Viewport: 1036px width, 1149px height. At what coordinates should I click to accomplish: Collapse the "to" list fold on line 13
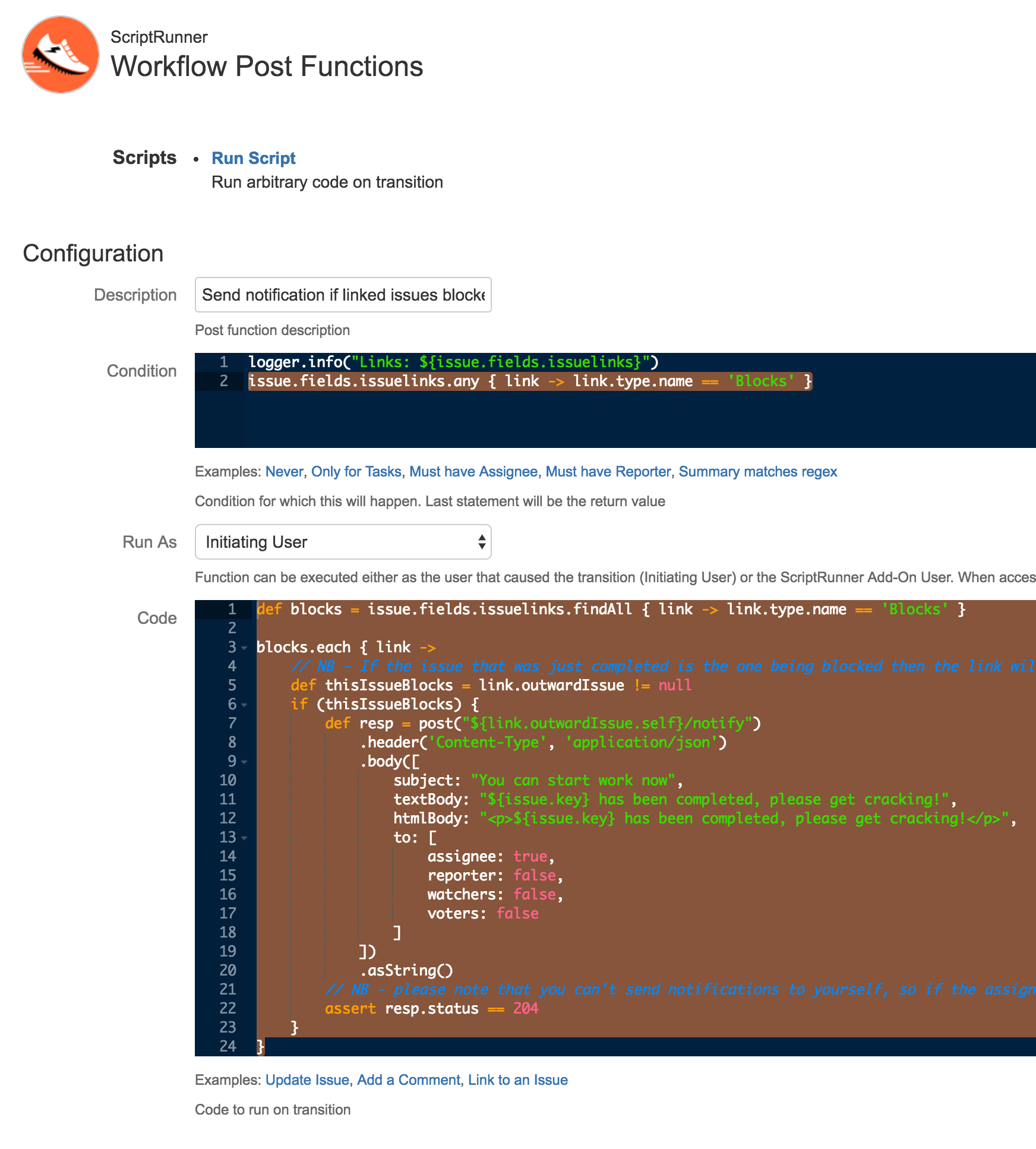click(x=244, y=837)
